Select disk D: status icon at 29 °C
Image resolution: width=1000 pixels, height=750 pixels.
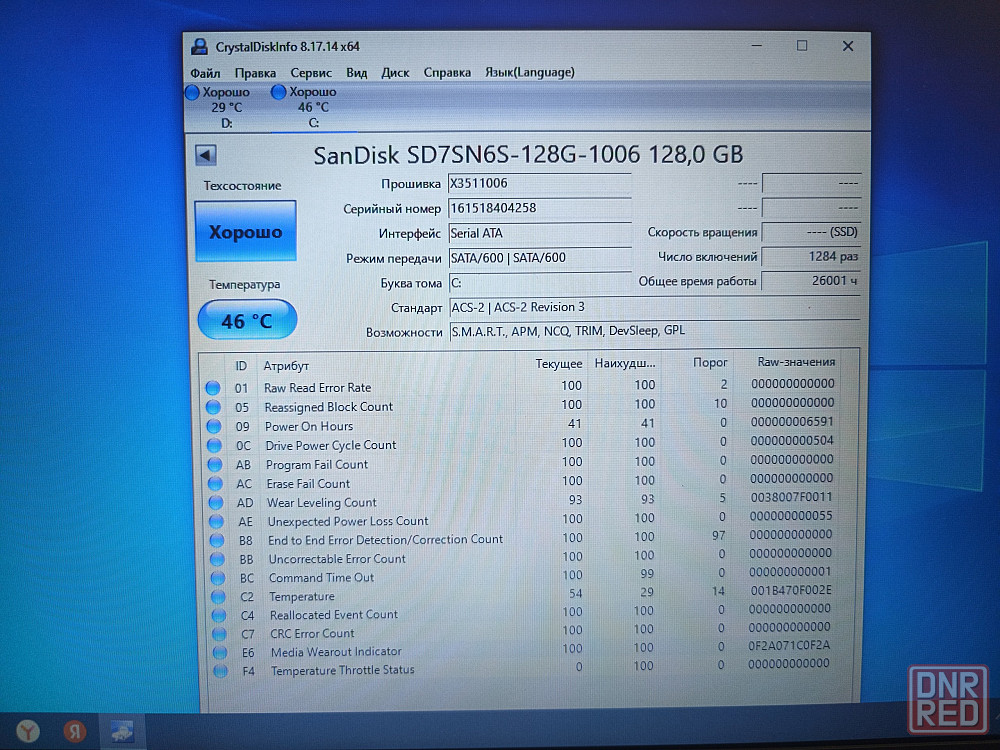193,92
